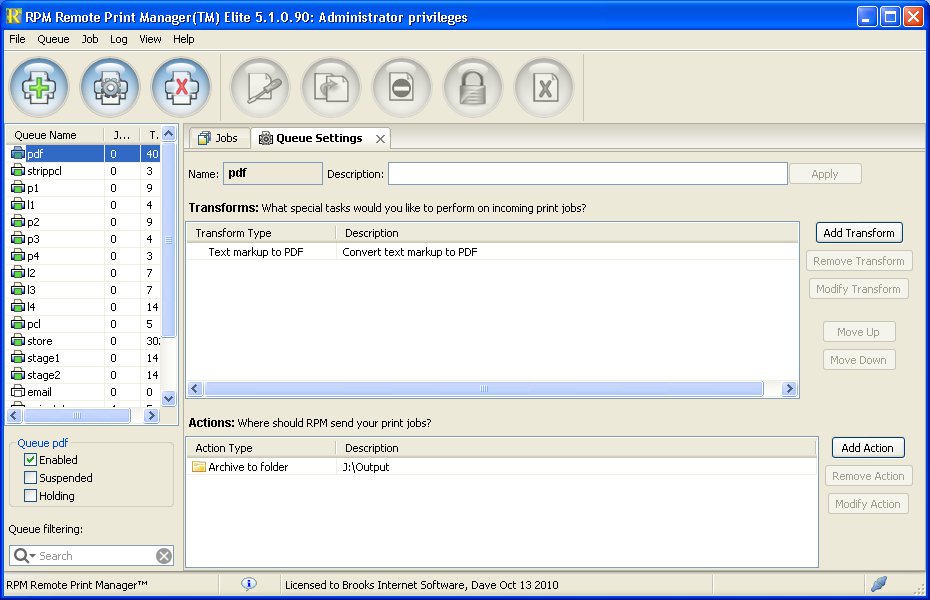The image size is (930, 600).
Task: Click the queue filtering Search field
Action: [x=91, y=556]
